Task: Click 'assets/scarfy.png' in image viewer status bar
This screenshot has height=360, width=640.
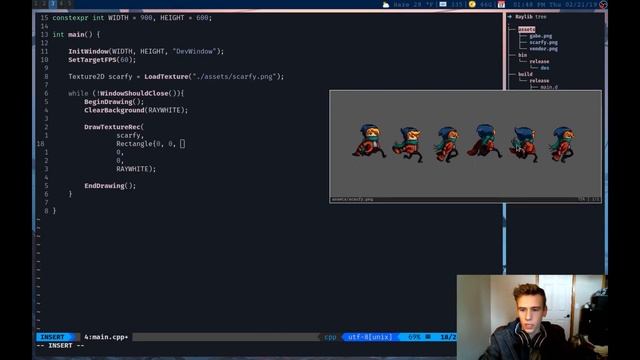Action: [352, 200]
